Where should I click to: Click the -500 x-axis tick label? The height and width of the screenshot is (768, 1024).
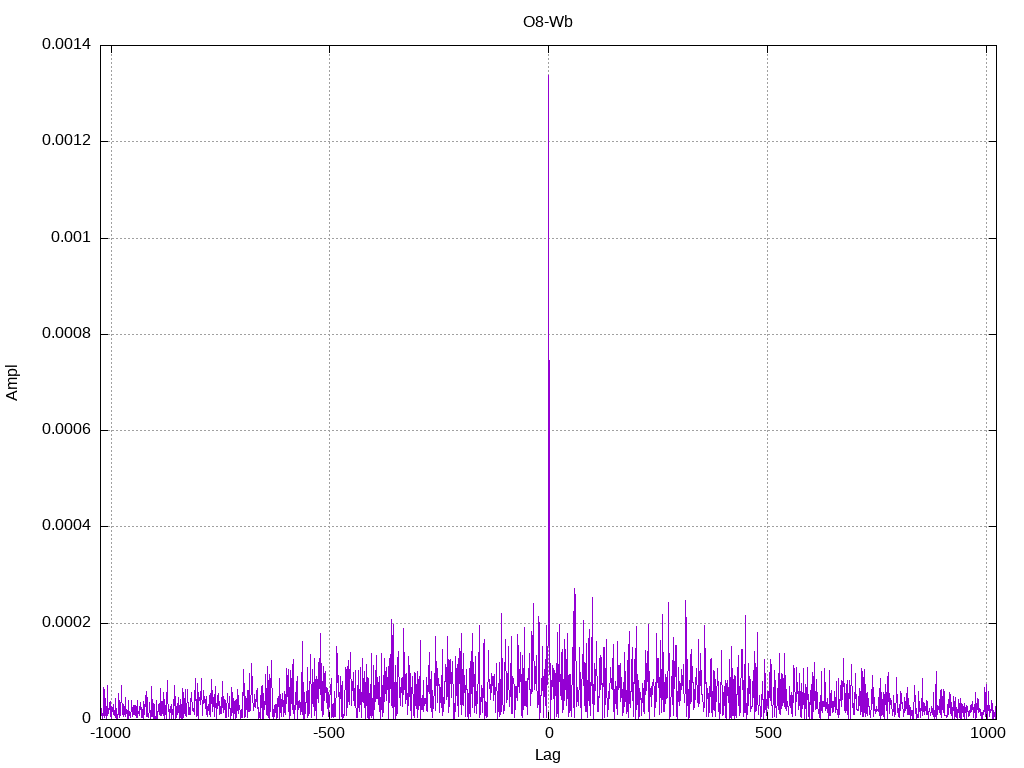point(329,733)
